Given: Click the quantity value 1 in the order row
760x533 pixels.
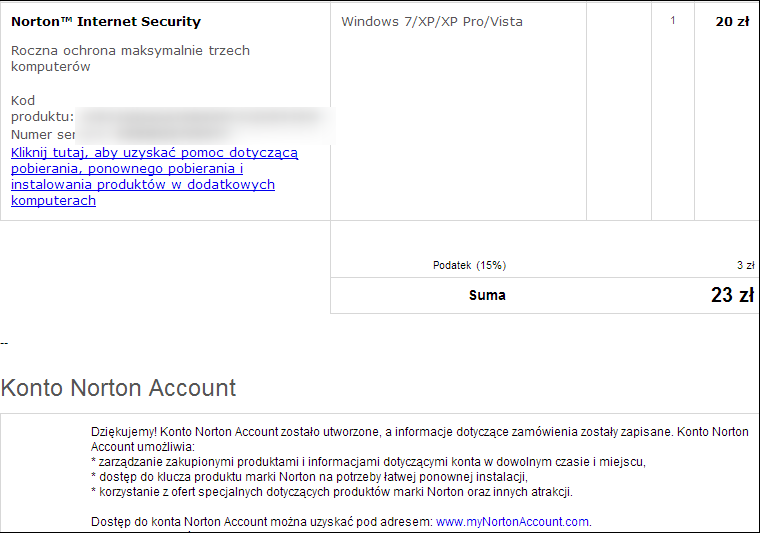Looking at the screenshot, I should (673, 20).
